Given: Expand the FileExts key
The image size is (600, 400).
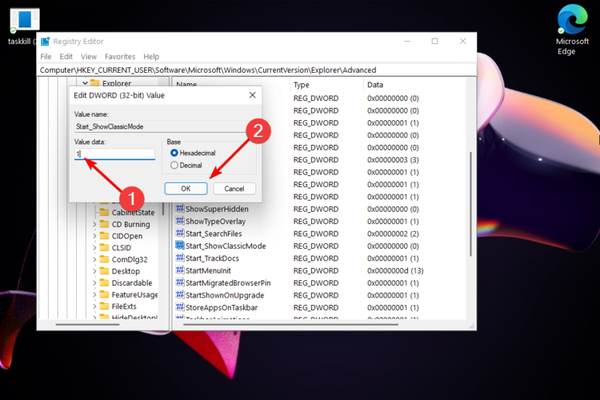Looking at the screenshot, I should (95, 306).
